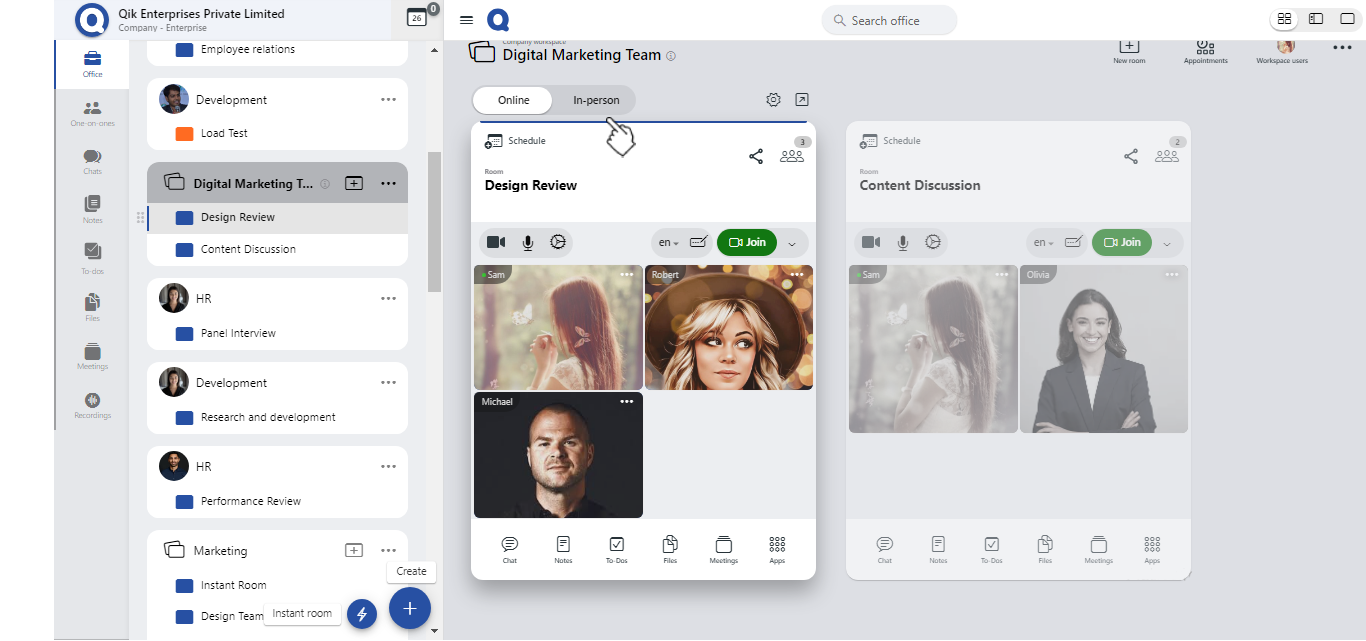The width and height of the screenshot is (1366, 641).
Task: Click the Create plus button
Action: (410, 608)
